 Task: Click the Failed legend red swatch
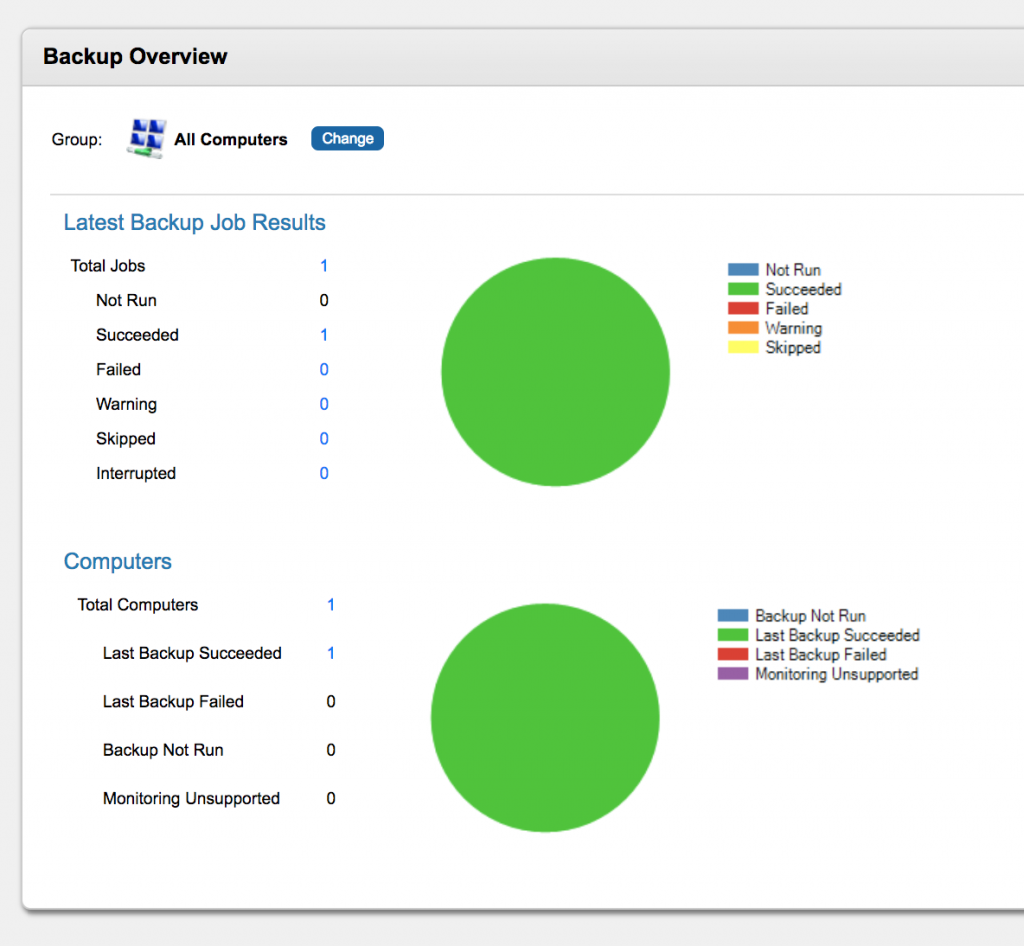pos(743,308)
